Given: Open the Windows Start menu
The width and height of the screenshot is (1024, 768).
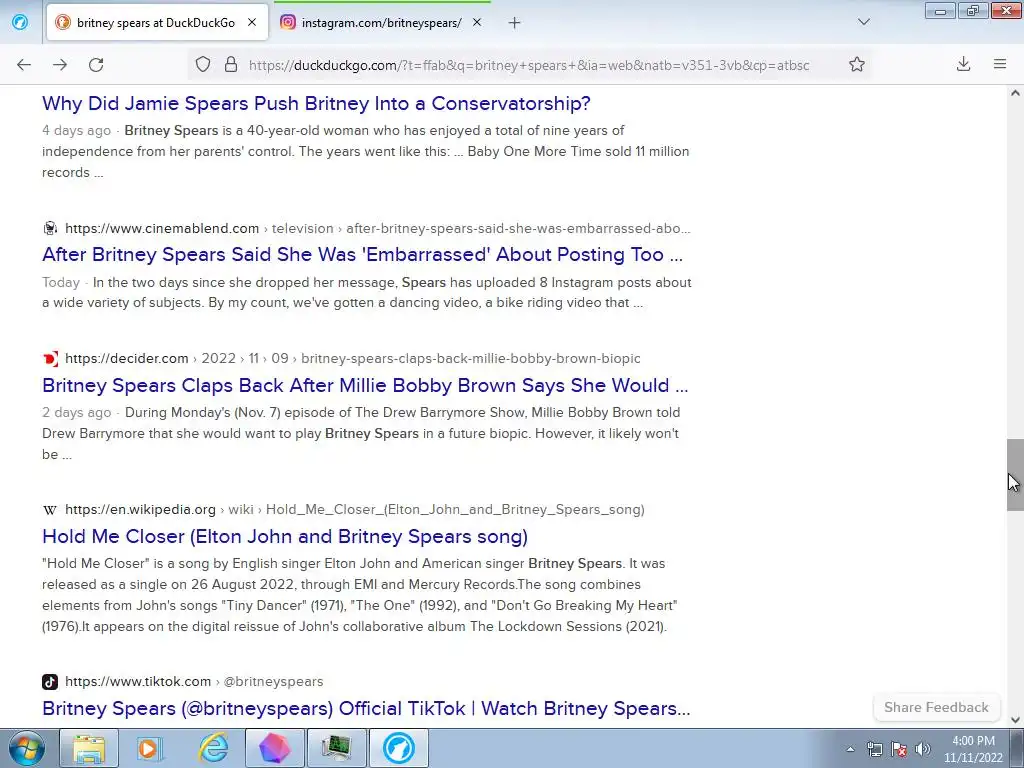Looking at the screenshot, I should click(27, 748).
